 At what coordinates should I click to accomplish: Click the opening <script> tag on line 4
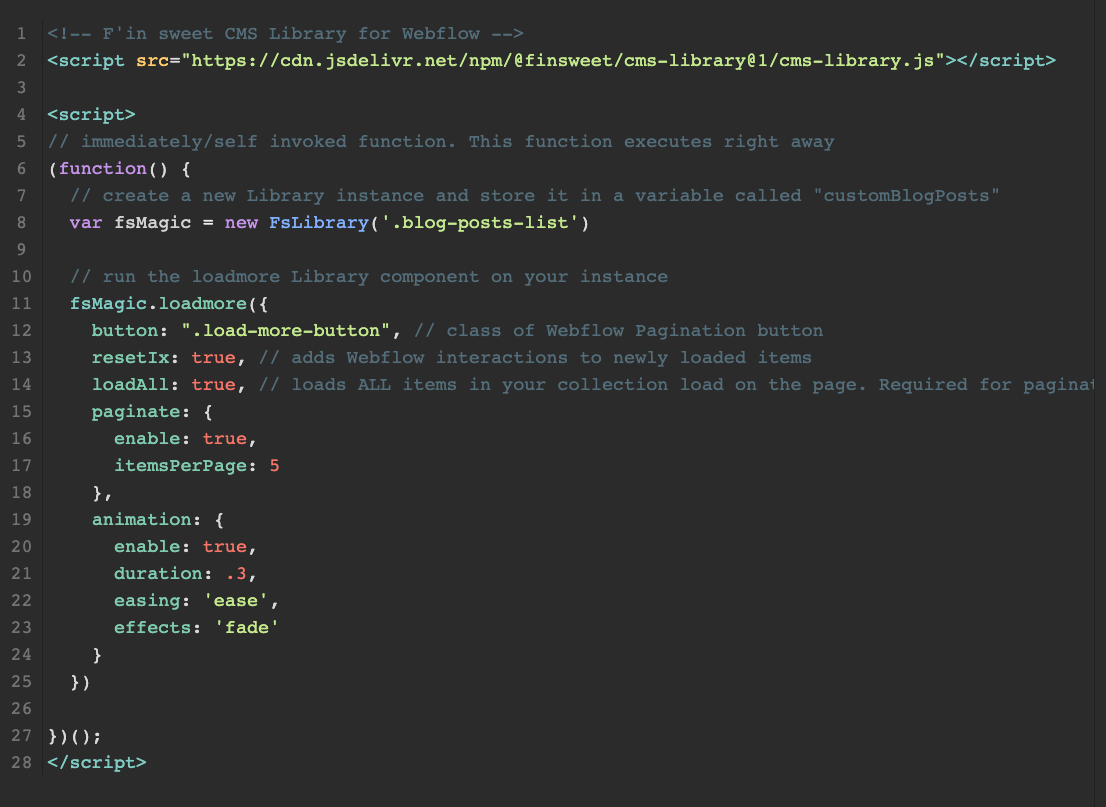click(91, 114)
